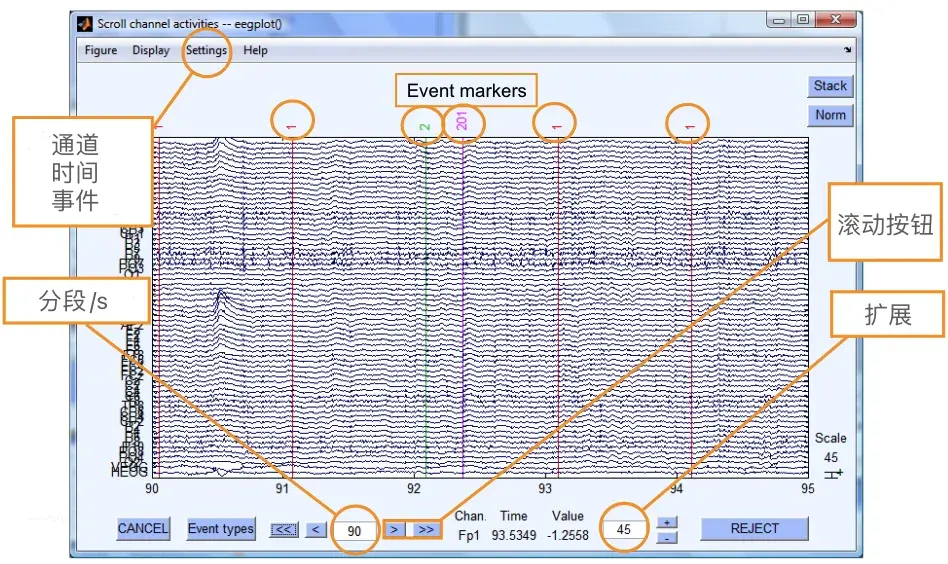Increase the scale with the + button
This screenshot has width=948, height=564.
point(664,522)
